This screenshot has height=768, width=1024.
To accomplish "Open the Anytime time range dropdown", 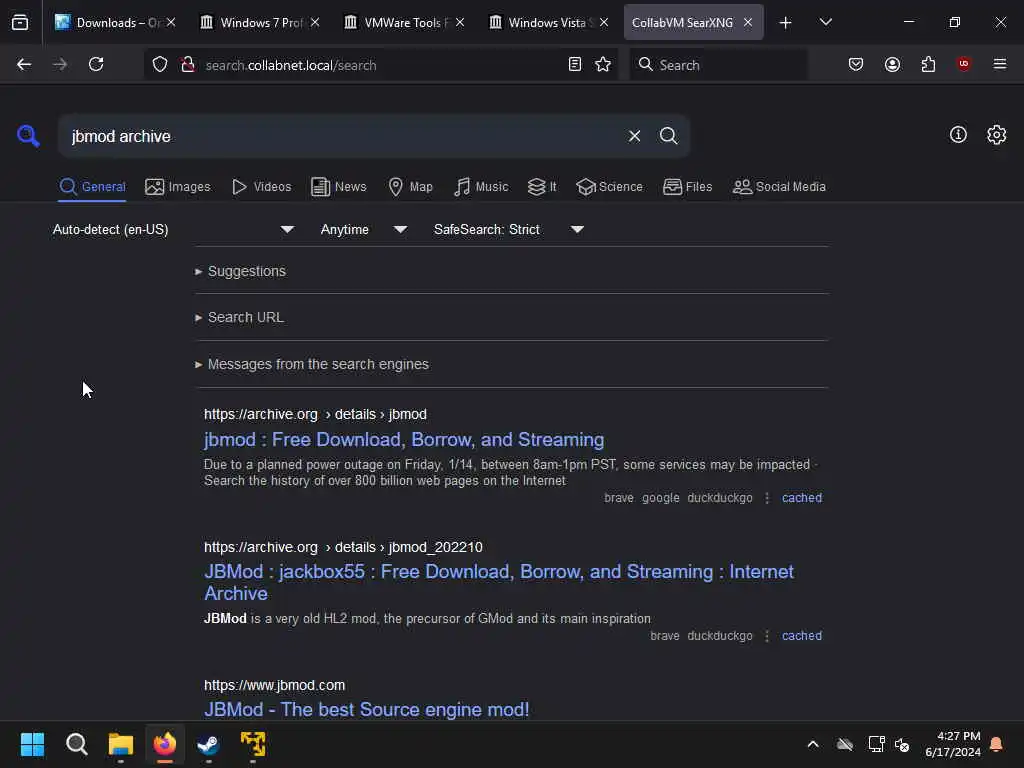I will (x=362, y=230).
